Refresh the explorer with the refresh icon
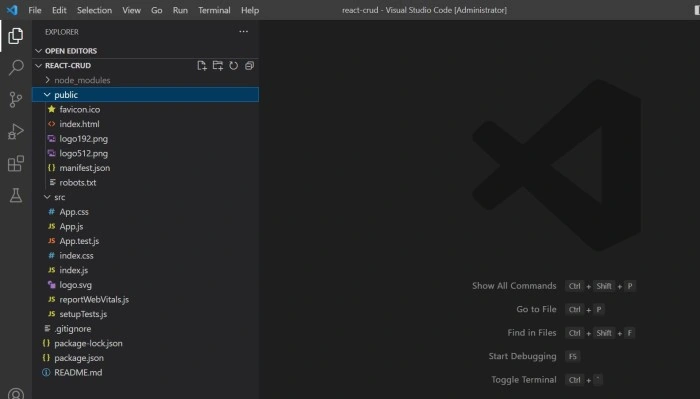700x399 pixels. click(233, 66)
